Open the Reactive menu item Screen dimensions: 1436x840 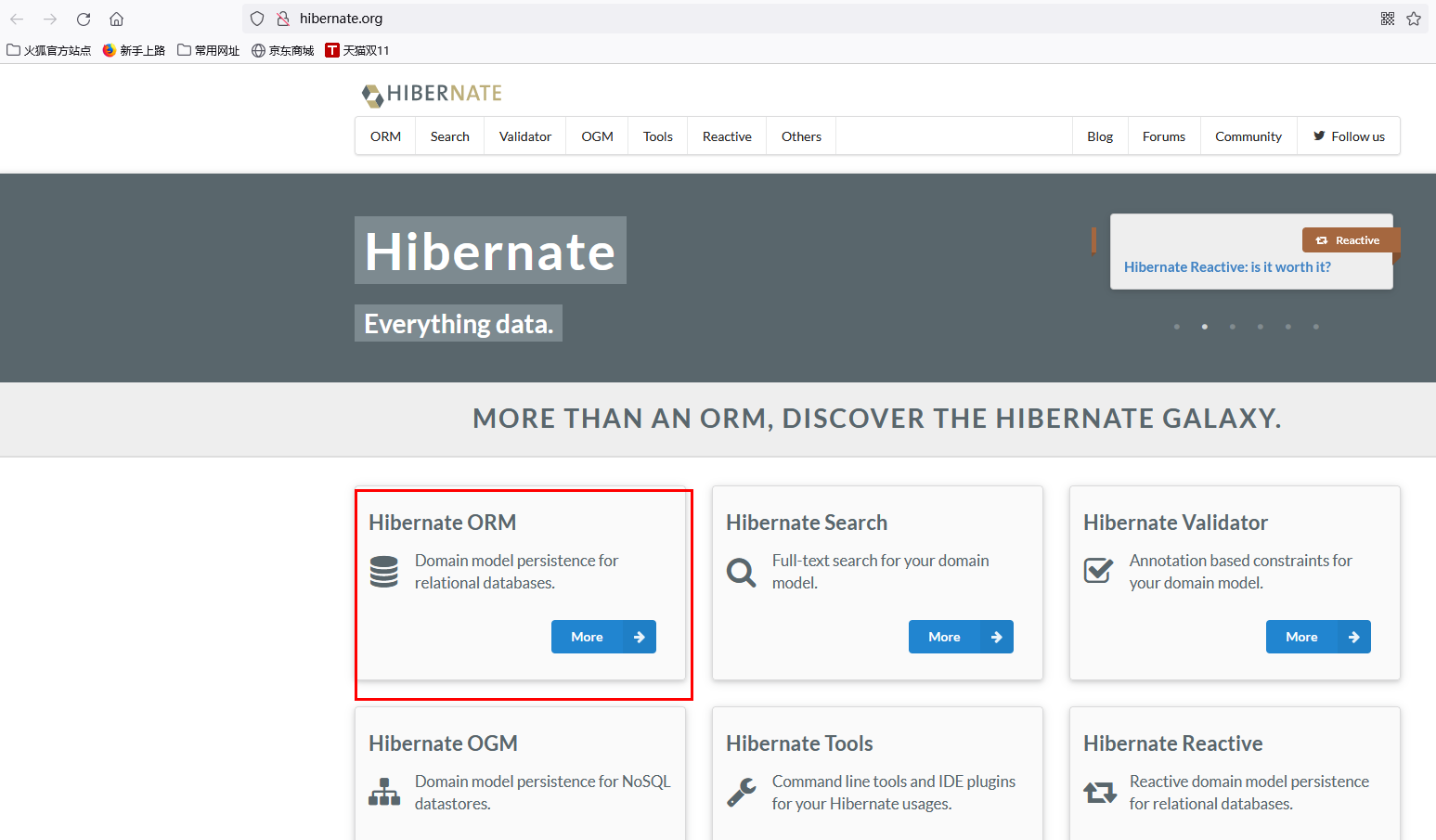(x=727, y=136)
